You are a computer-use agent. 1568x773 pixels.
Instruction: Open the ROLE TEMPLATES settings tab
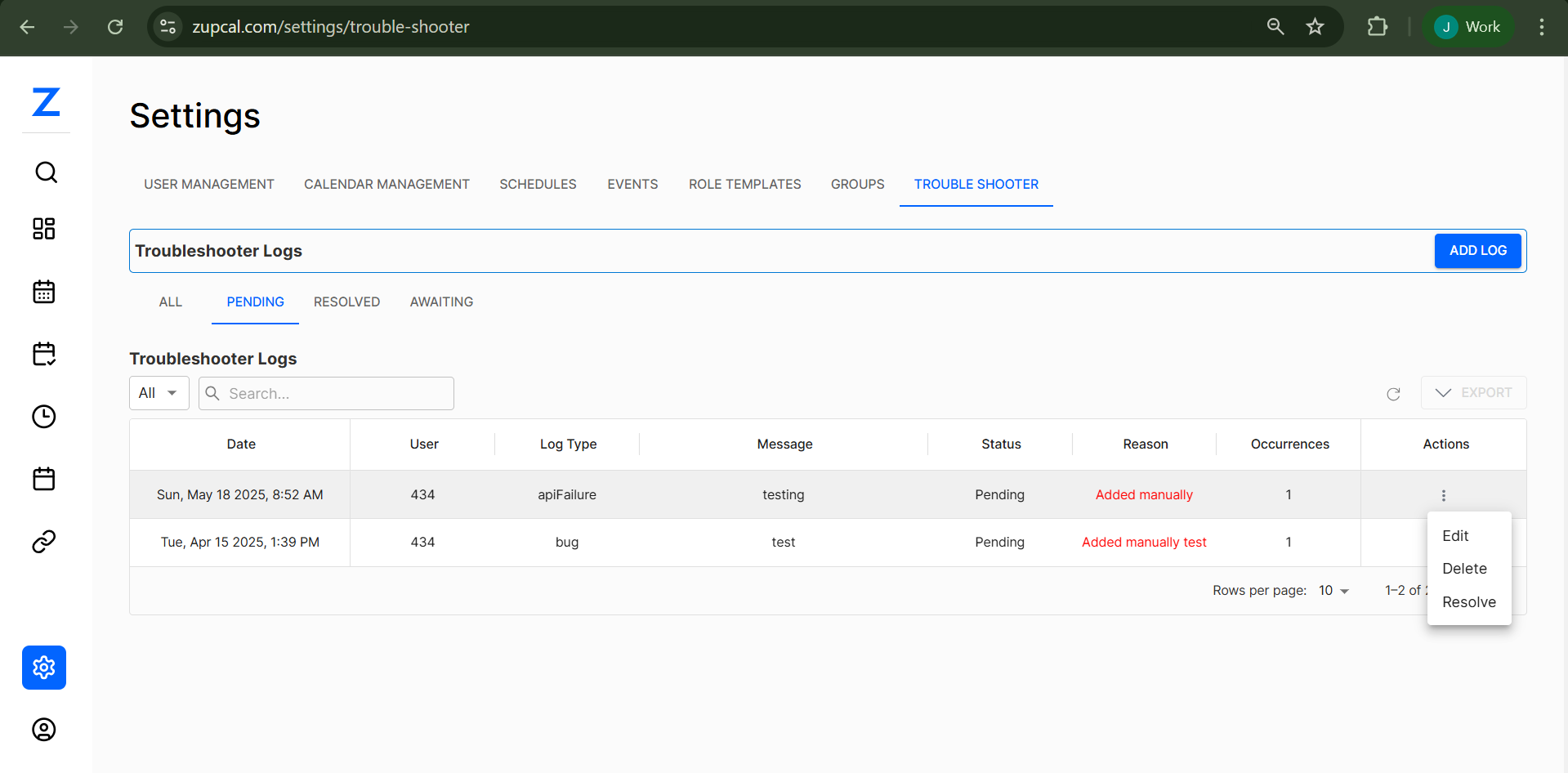(744, 184)
